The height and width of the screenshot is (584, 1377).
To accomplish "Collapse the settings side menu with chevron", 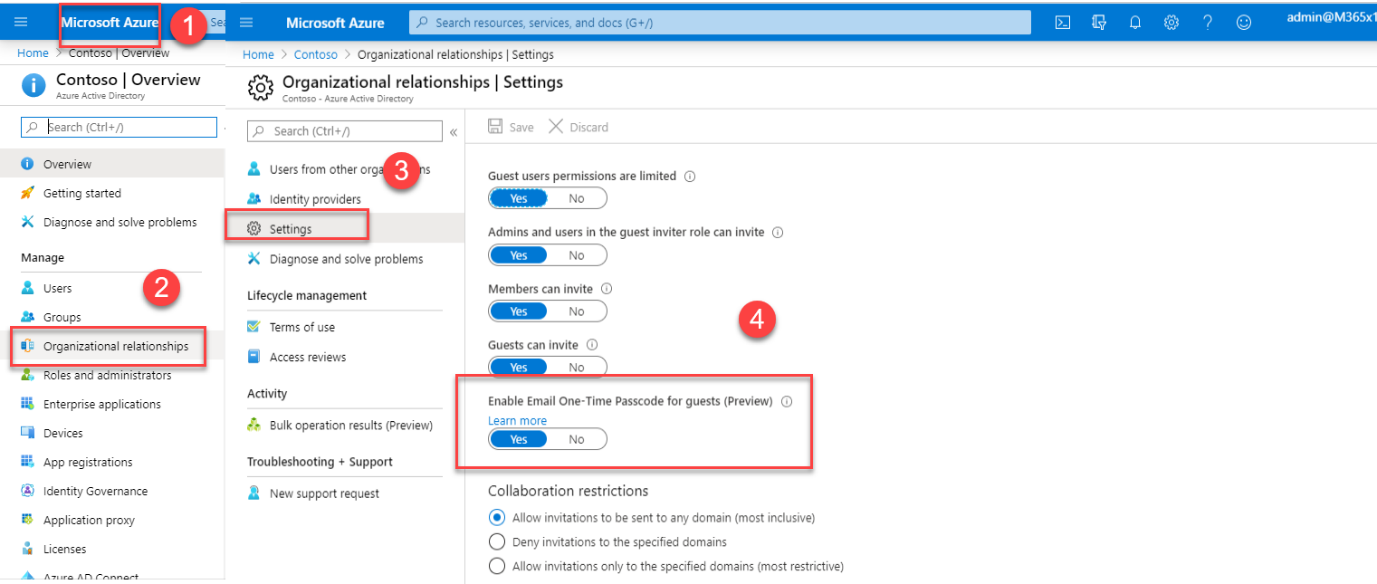I will click(x=453, y=132).
